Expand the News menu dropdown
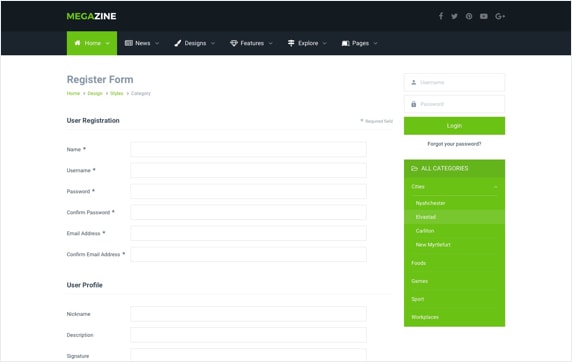 pyautogui.click(x=157, y=43)
